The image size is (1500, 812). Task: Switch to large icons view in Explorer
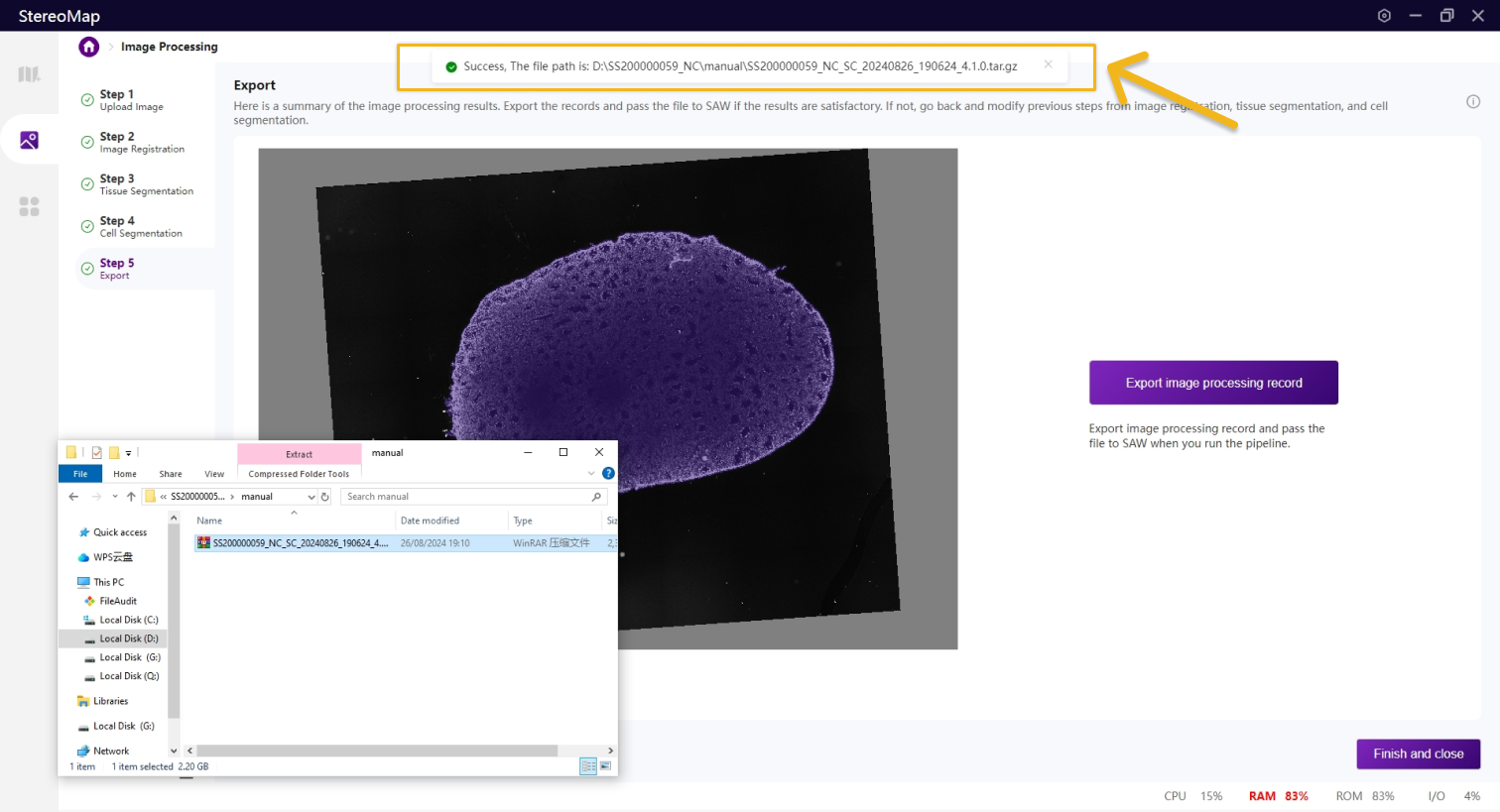point(605,766)
